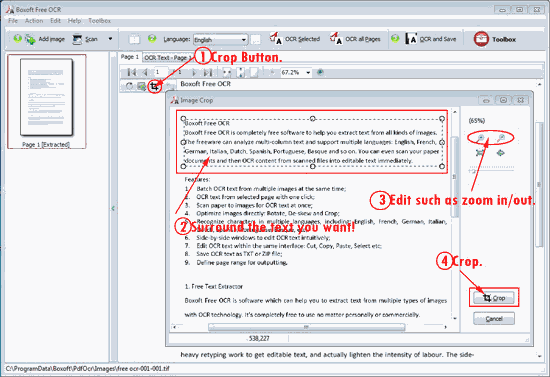
Task: Click the Image Crop horizontal scrollbar
Action: pos(307,327)
